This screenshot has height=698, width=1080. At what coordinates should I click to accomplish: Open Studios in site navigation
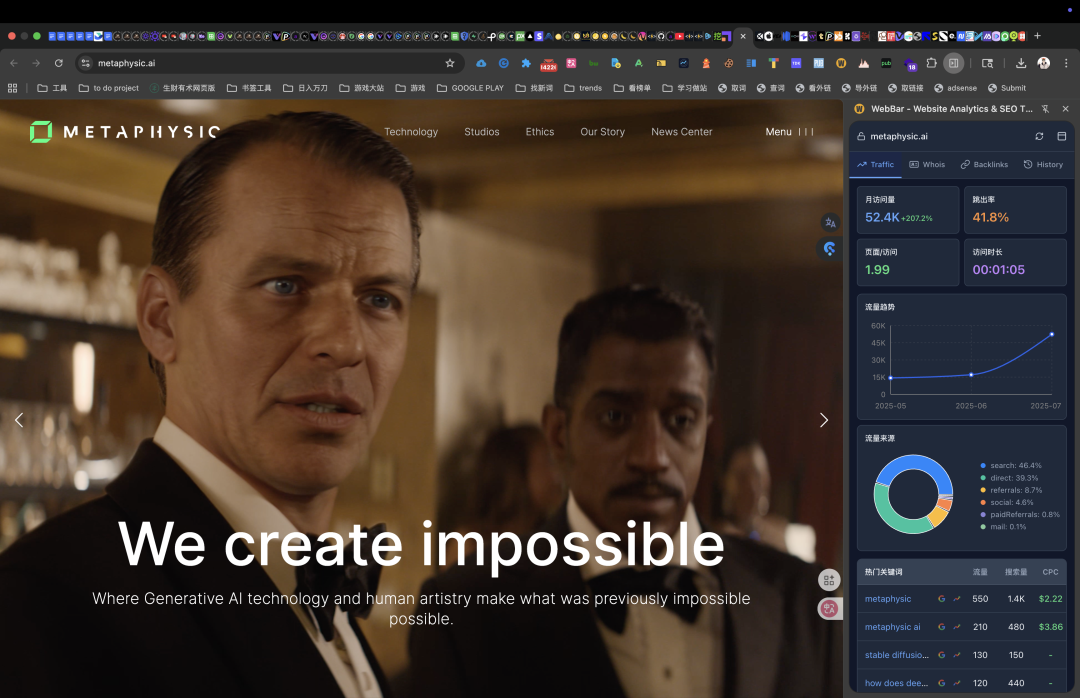pos(481,132)
